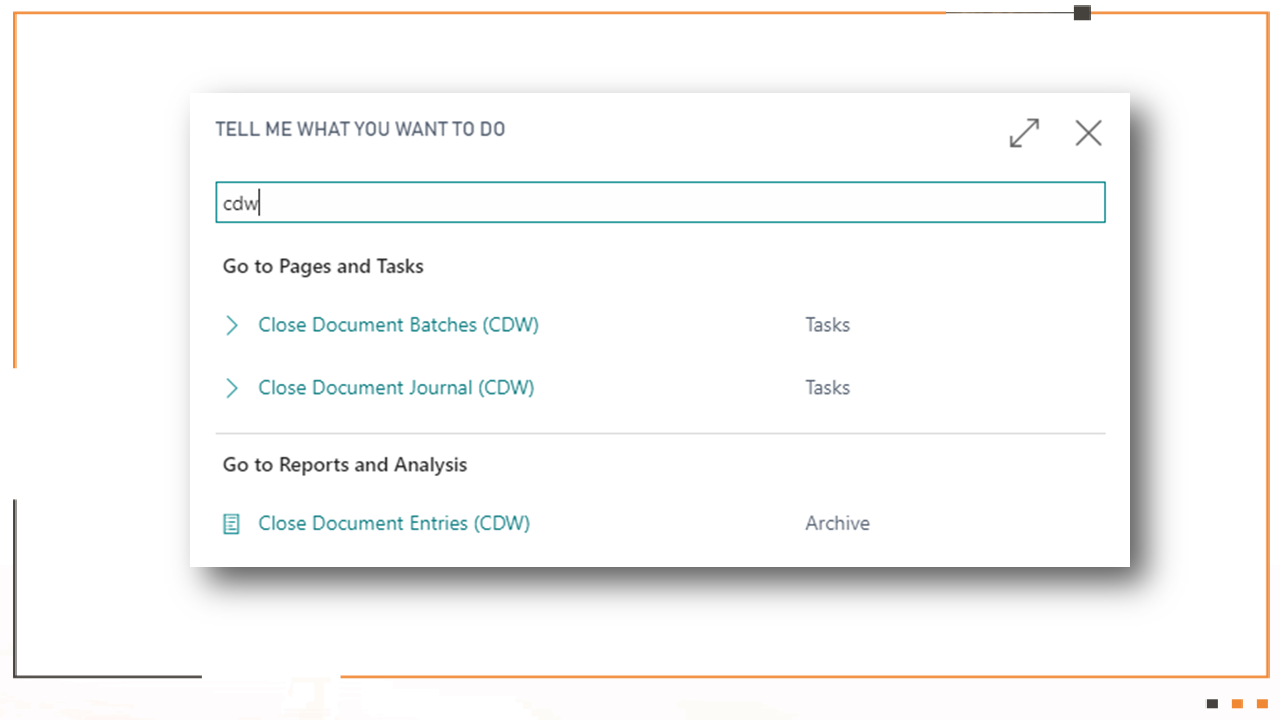Click the dark square on the top border
The height and width of the screenshot is (720, 1280).
point(1082,13)
